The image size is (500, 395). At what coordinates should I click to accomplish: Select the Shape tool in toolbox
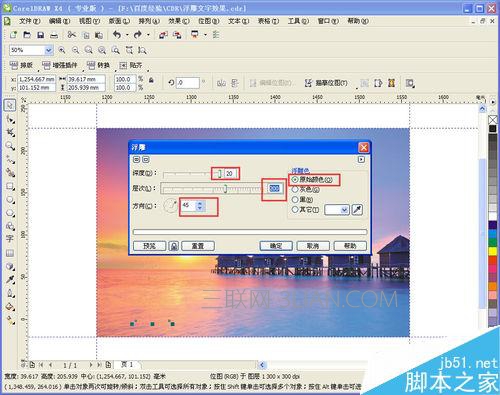tap(10, 119)
